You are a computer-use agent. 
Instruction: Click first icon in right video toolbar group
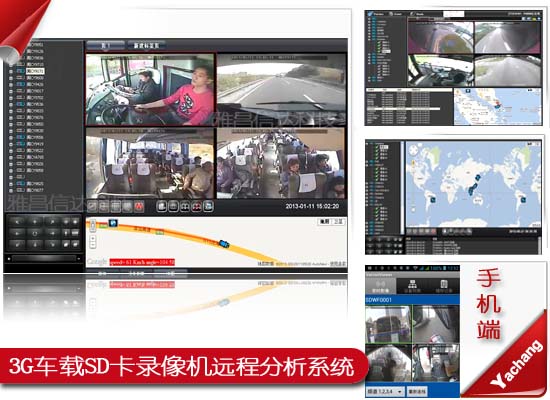click(161, 206)
